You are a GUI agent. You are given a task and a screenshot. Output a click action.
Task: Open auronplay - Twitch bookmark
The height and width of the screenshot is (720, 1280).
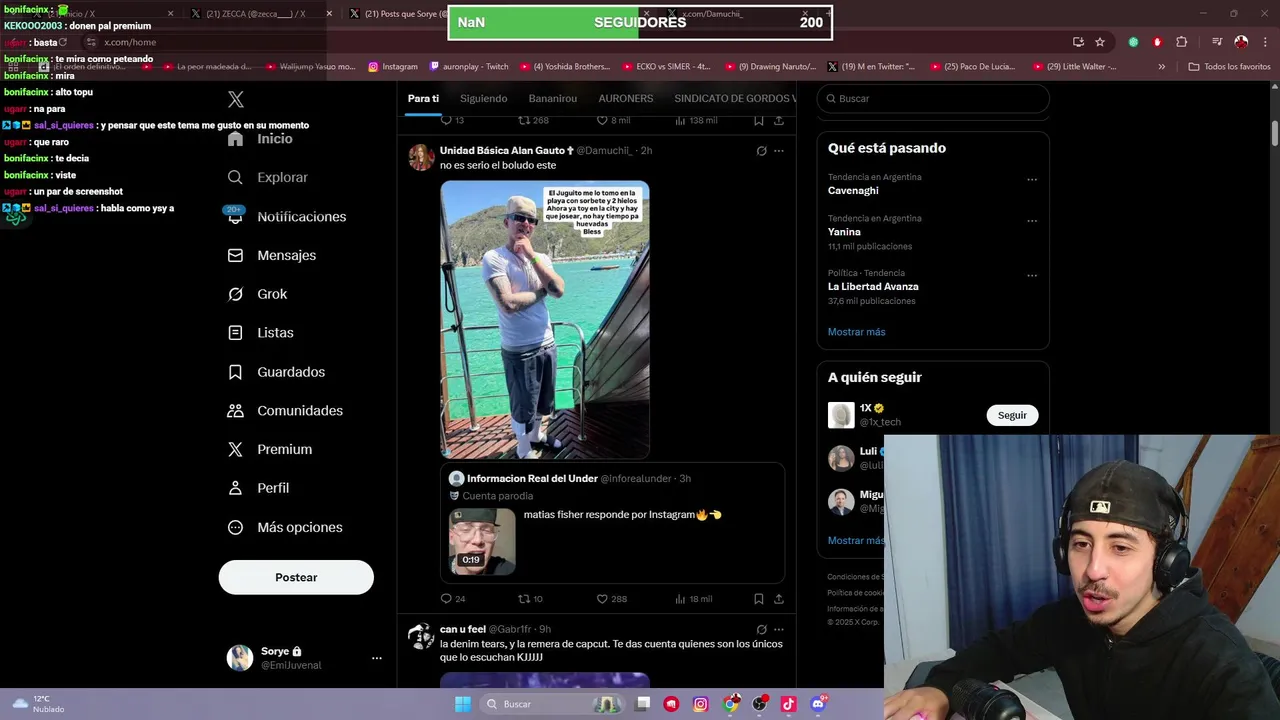(469, 67)
